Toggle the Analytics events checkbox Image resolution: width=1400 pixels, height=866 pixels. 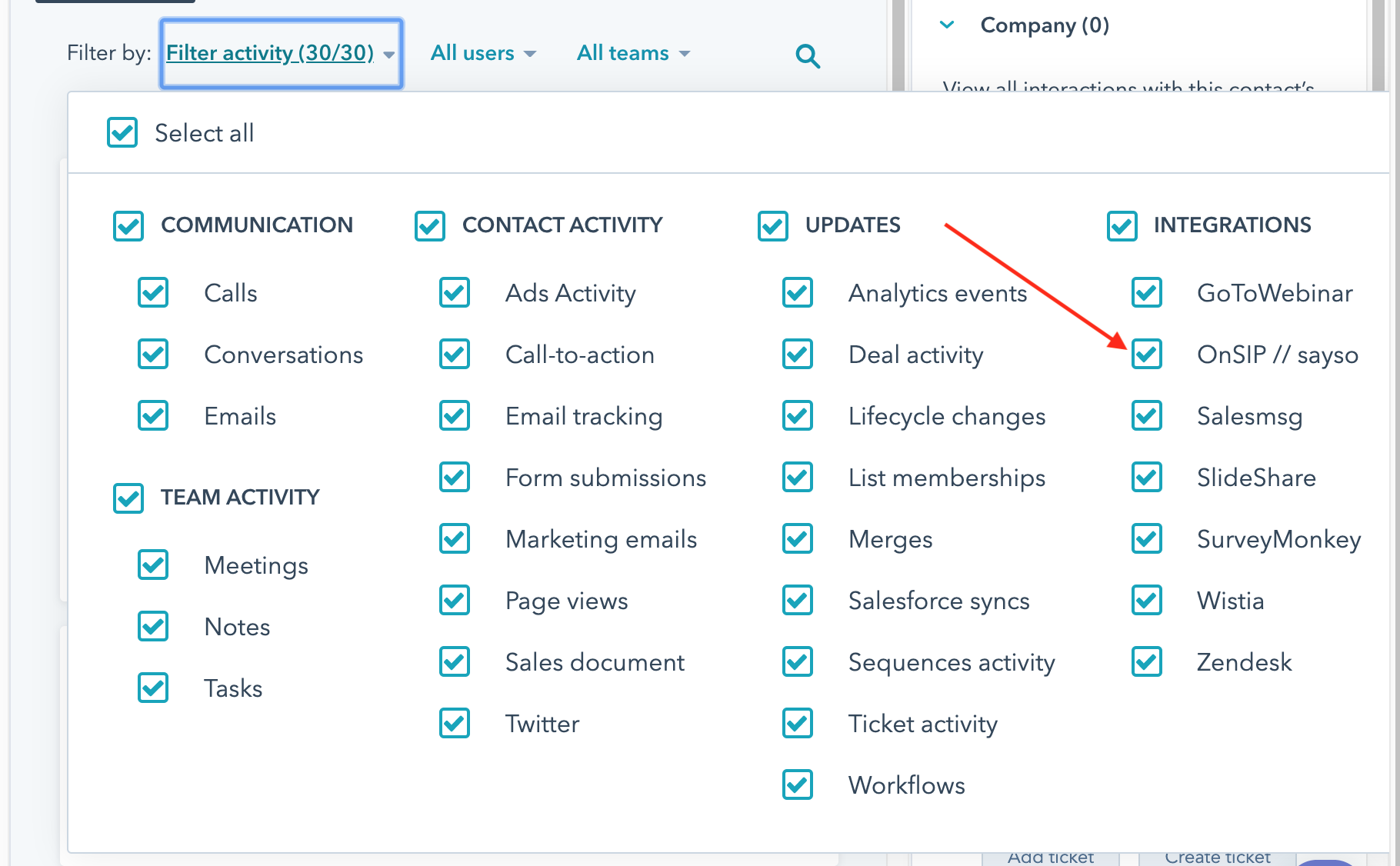pyautogui.click(x=798, y=292)
